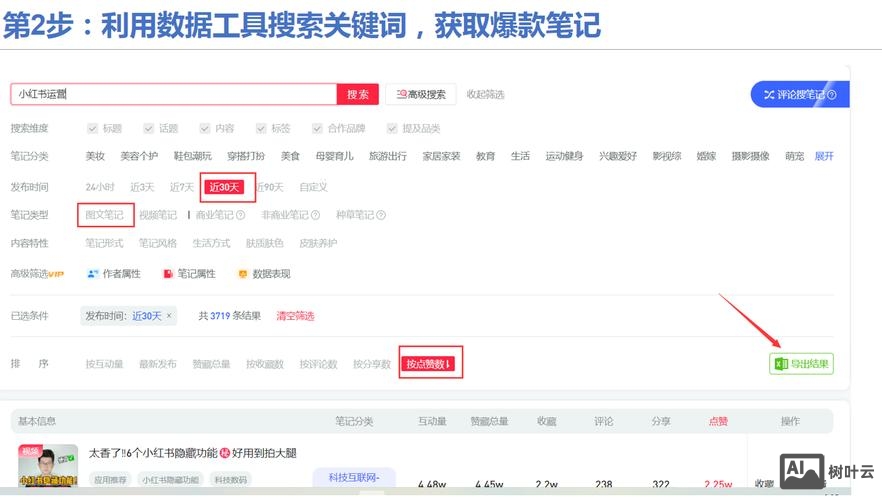Export results with 导出结果 button
882x500 pixels.
click(x=802, y=364)
